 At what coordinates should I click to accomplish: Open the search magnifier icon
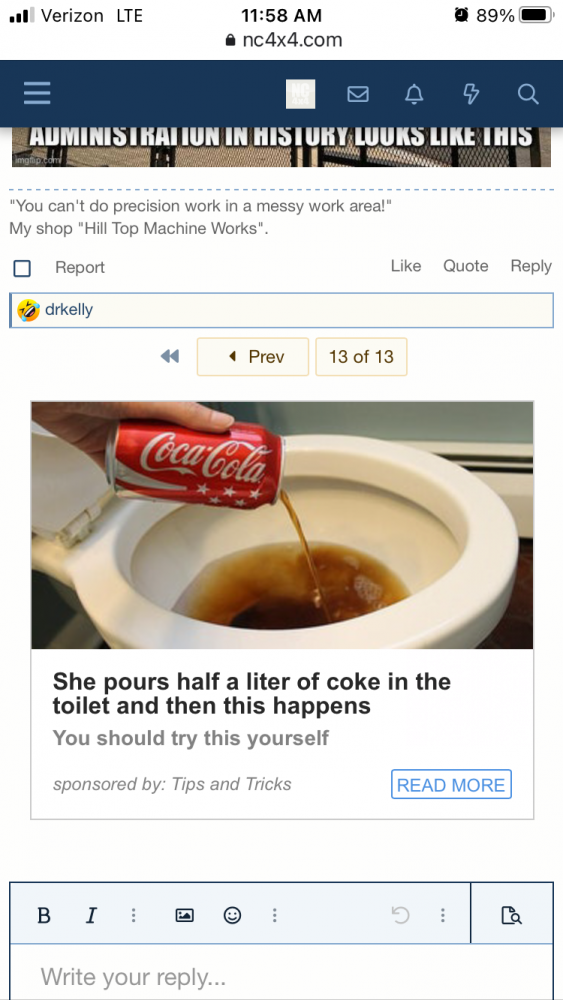tap(528, 94)
